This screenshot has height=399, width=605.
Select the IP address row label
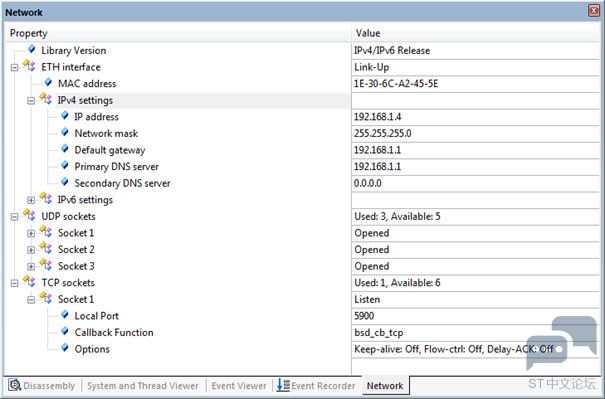(x=96, y=117)
